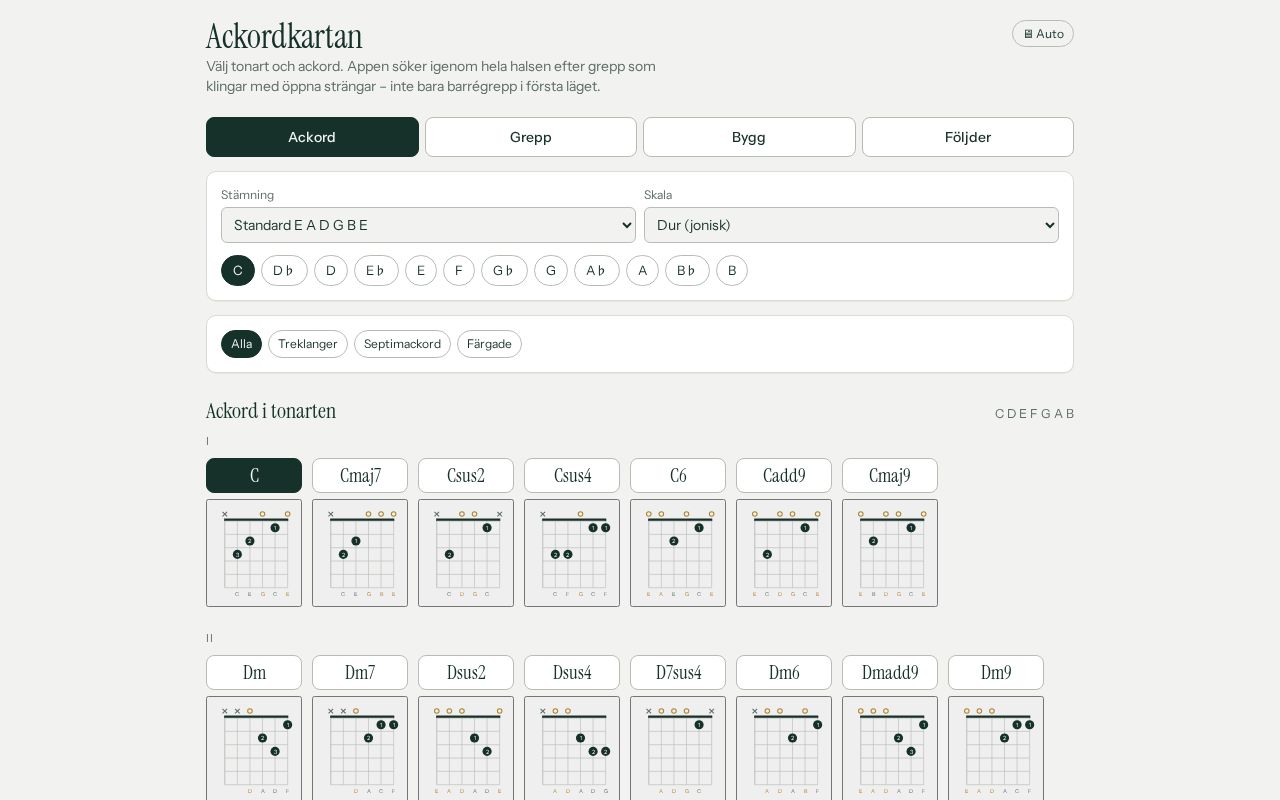
Task: Choose key G♭
Action: click(504, 271)
